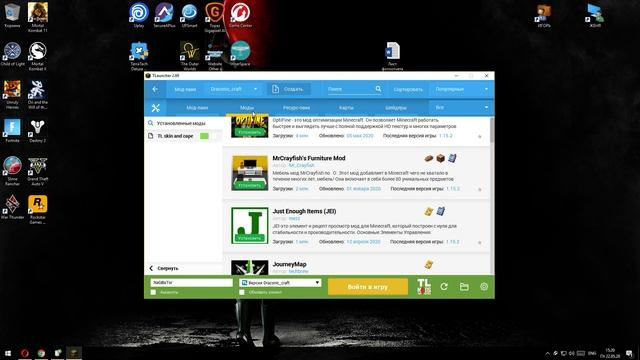The height and width of the screenshot is (360, 640).
Task: Click the yellow map icon on JourneyMap
Action: (x=429, y=264)
